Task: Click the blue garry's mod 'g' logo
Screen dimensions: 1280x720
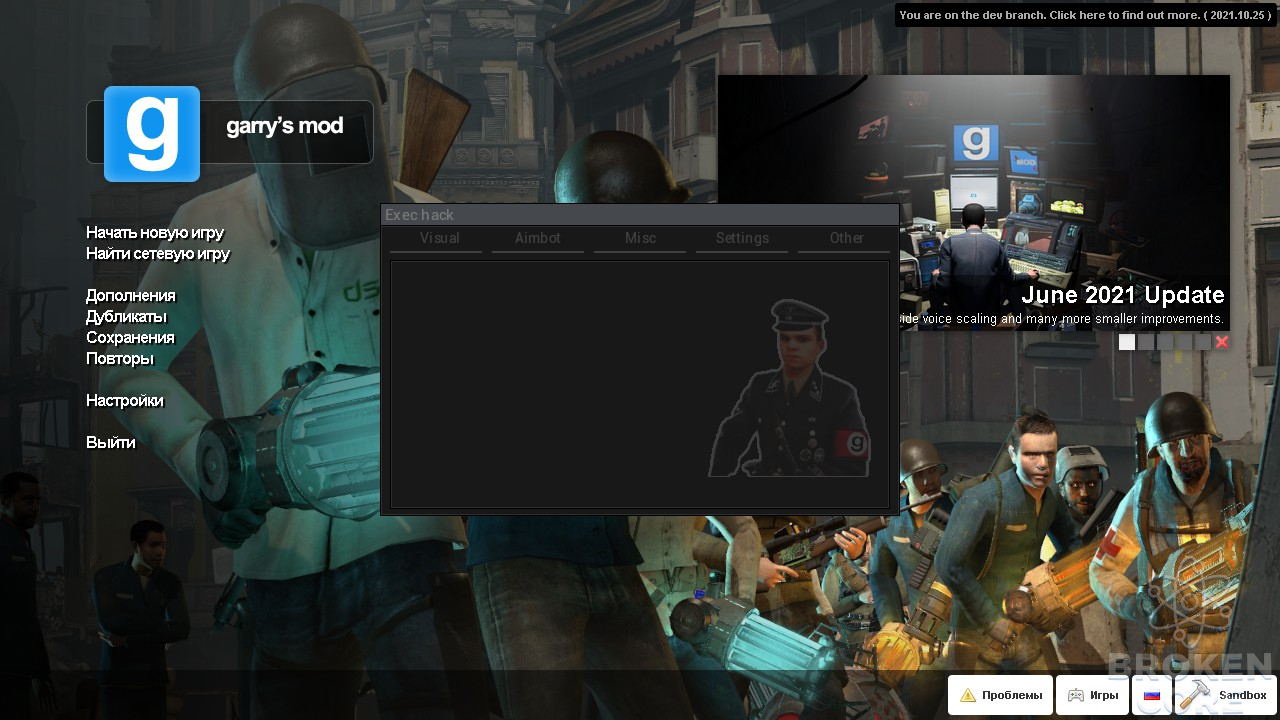Action: coord(152,134)
